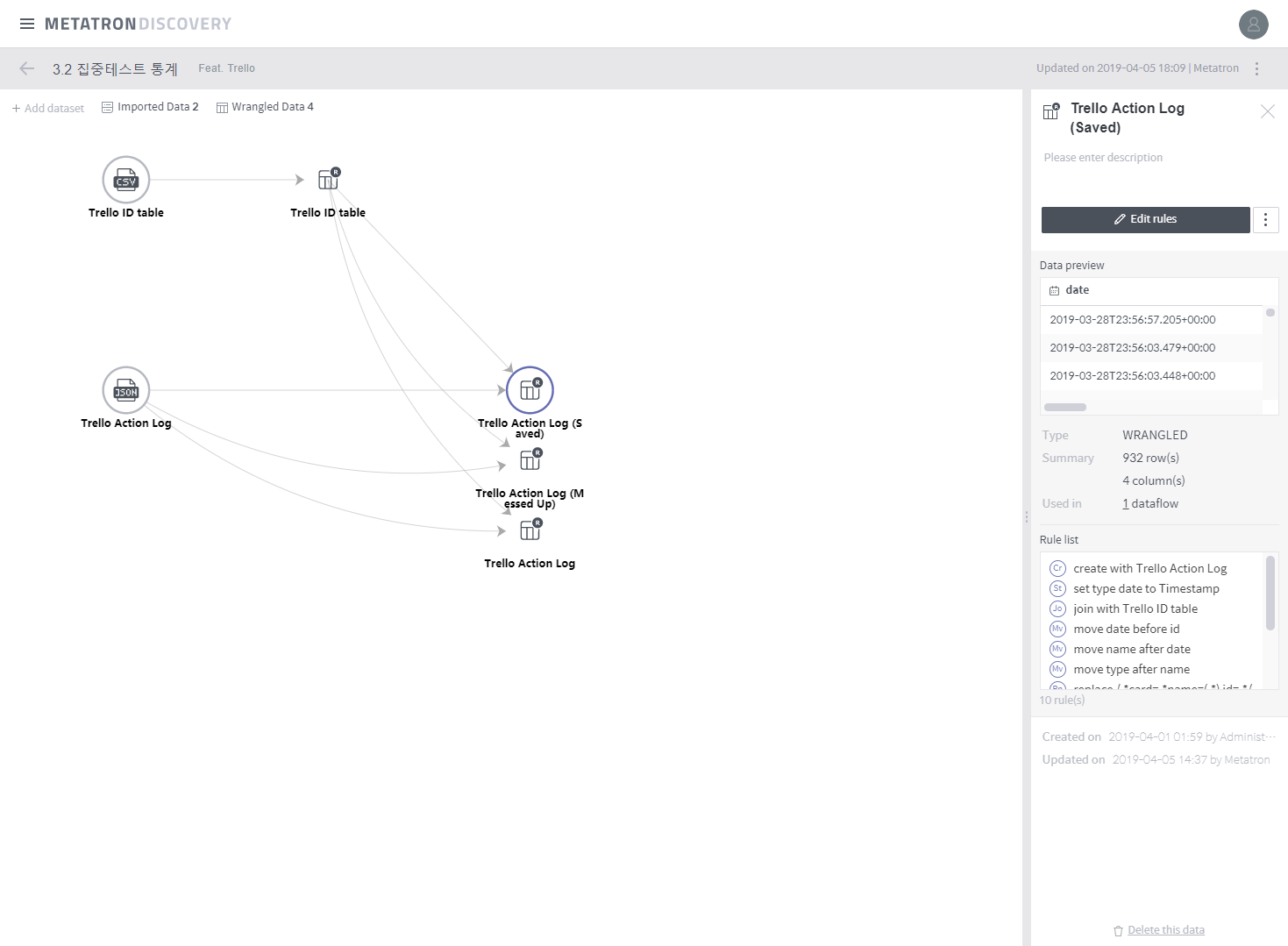The image size is (1288, 946).
Task: Click the dataflow title '3.2 집중테스트 통계'
Action: [115, 68]
